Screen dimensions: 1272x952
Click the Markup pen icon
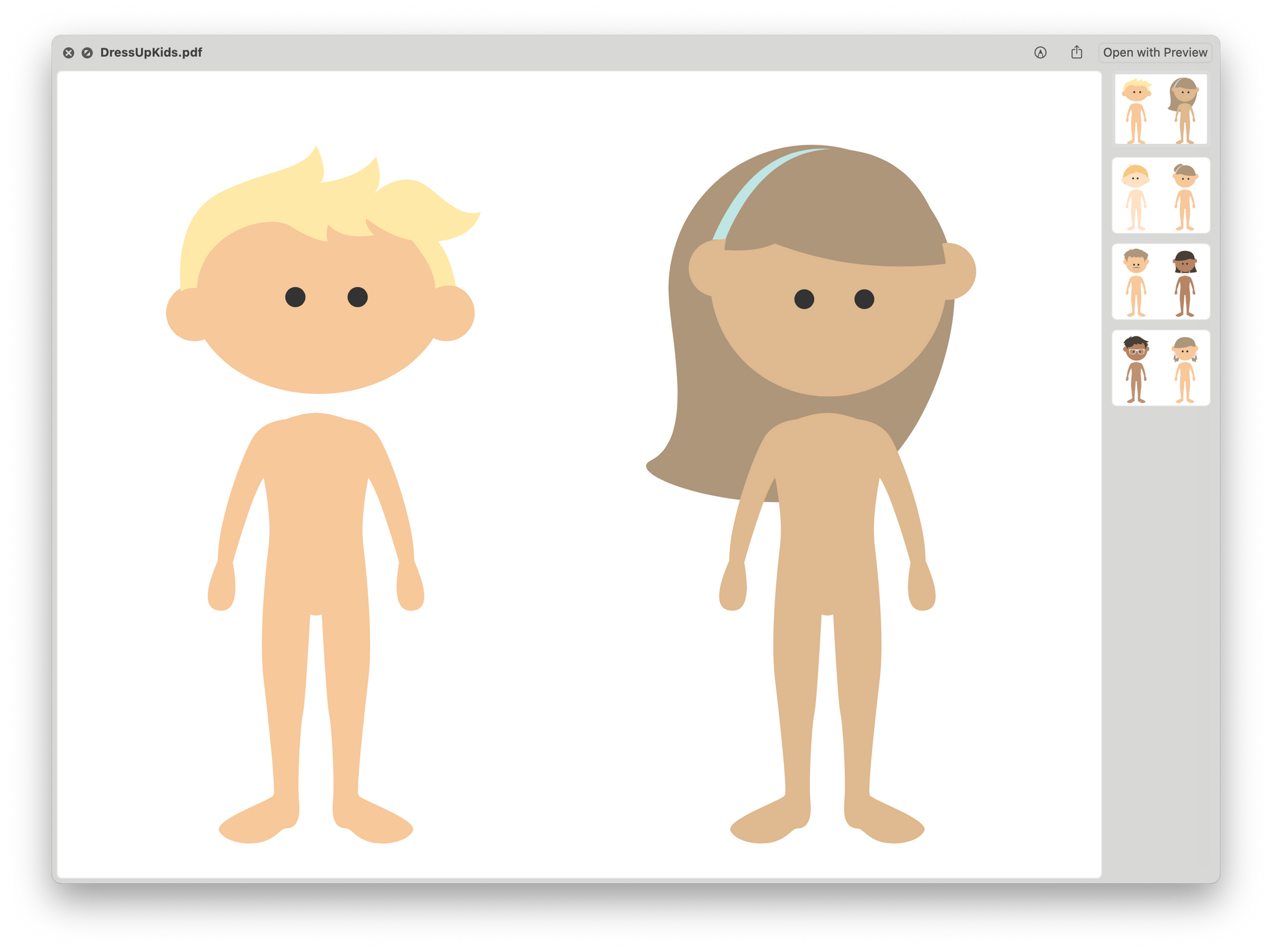(x=1040, y=53)
